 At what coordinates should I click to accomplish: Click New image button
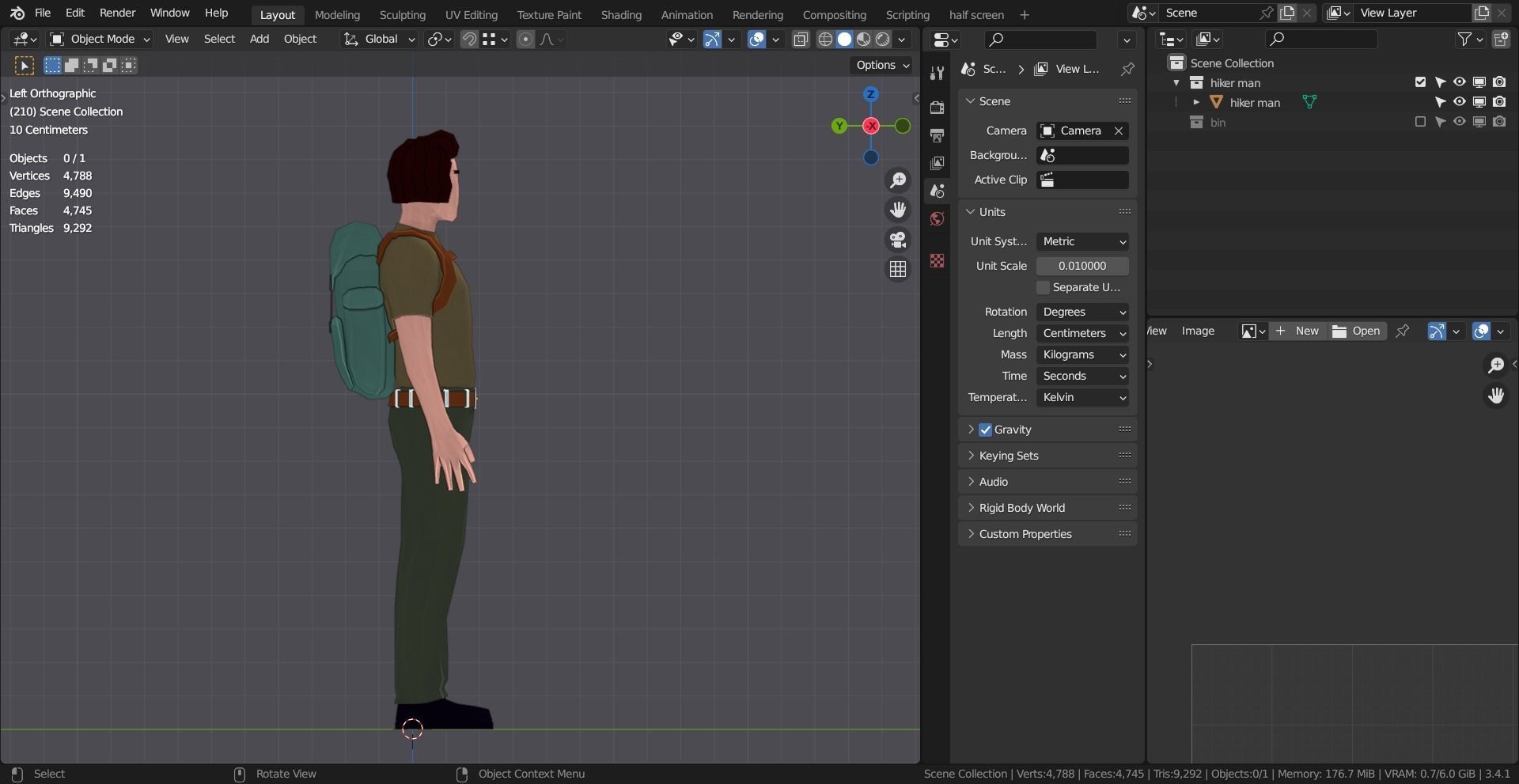coord(1297,331)
